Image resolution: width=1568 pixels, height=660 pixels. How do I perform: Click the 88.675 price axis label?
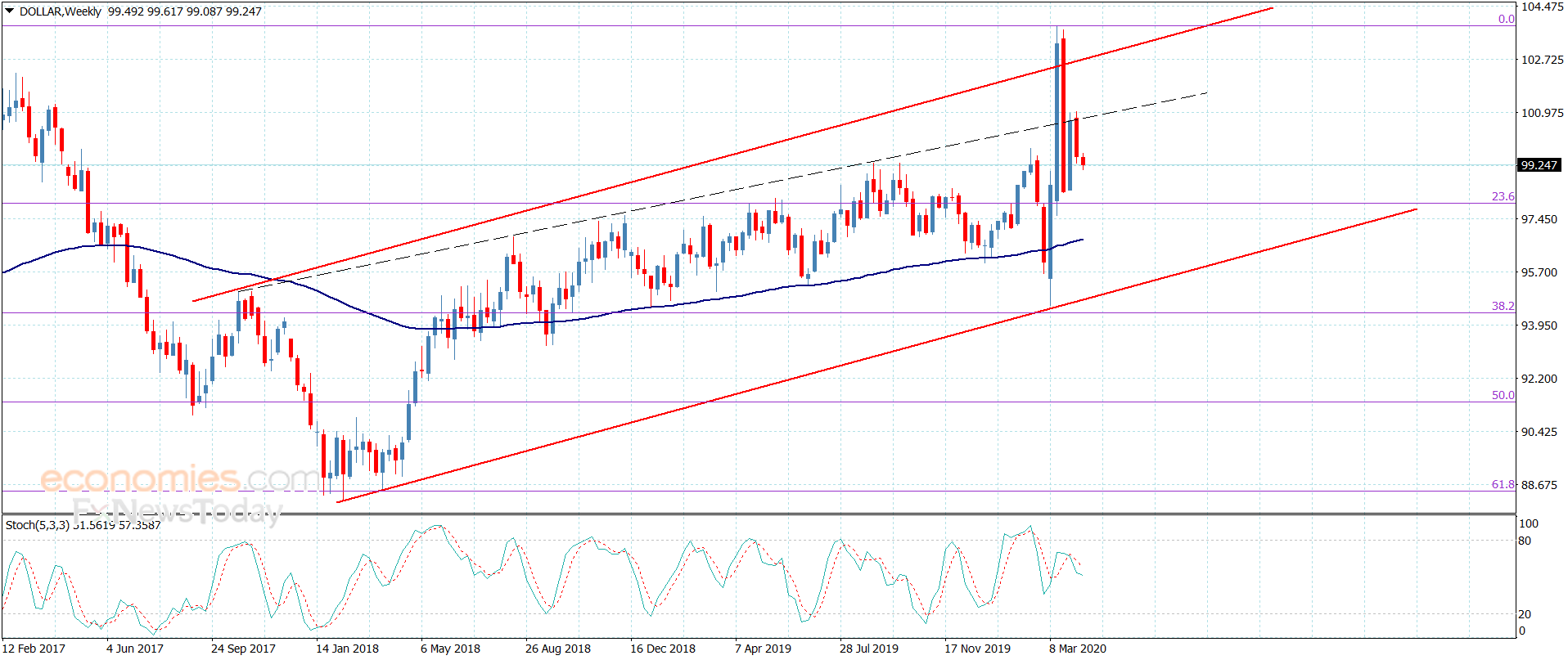click(x=1539, y=485)
